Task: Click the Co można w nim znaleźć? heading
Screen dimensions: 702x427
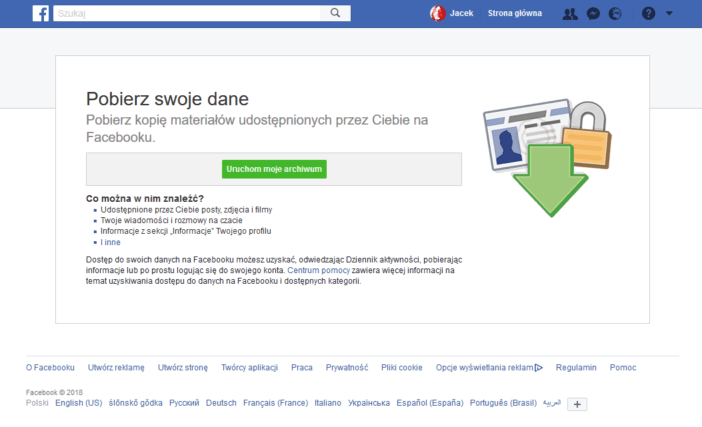Action: (x=145, y=198)
